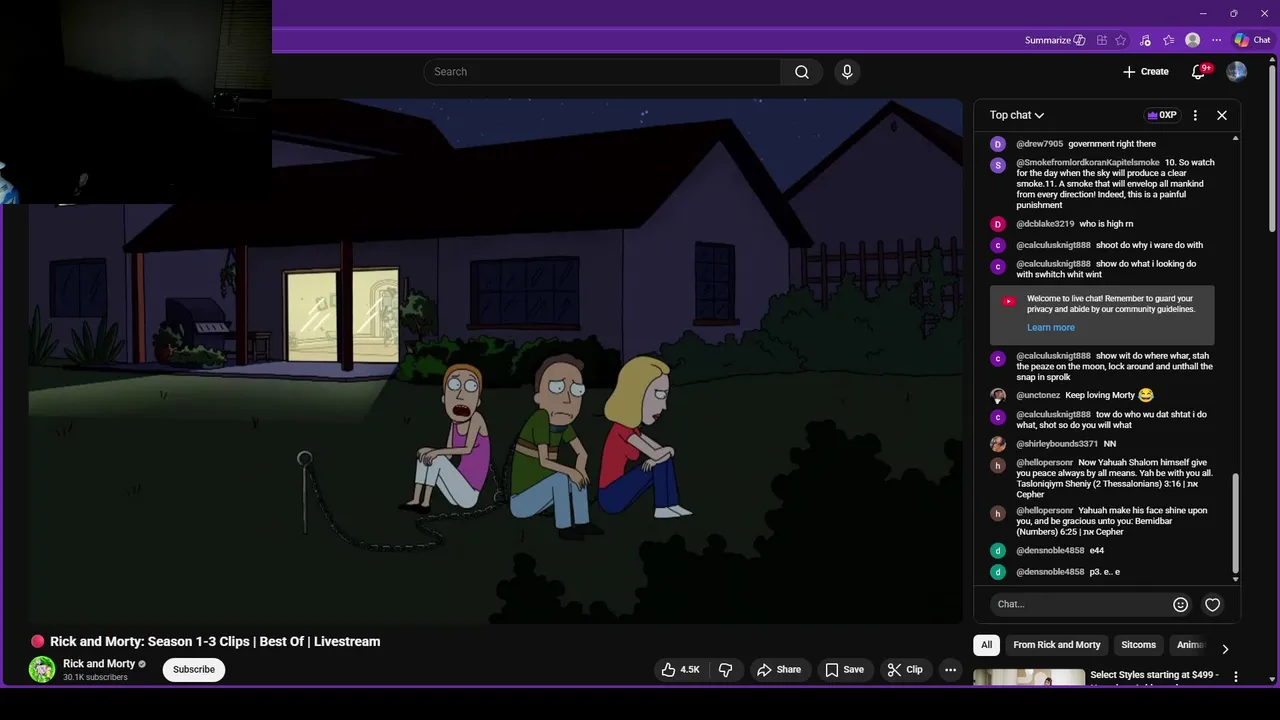Share the video
The width and height of the screenshot is (1280, 720).
click(x=779, y=670)
